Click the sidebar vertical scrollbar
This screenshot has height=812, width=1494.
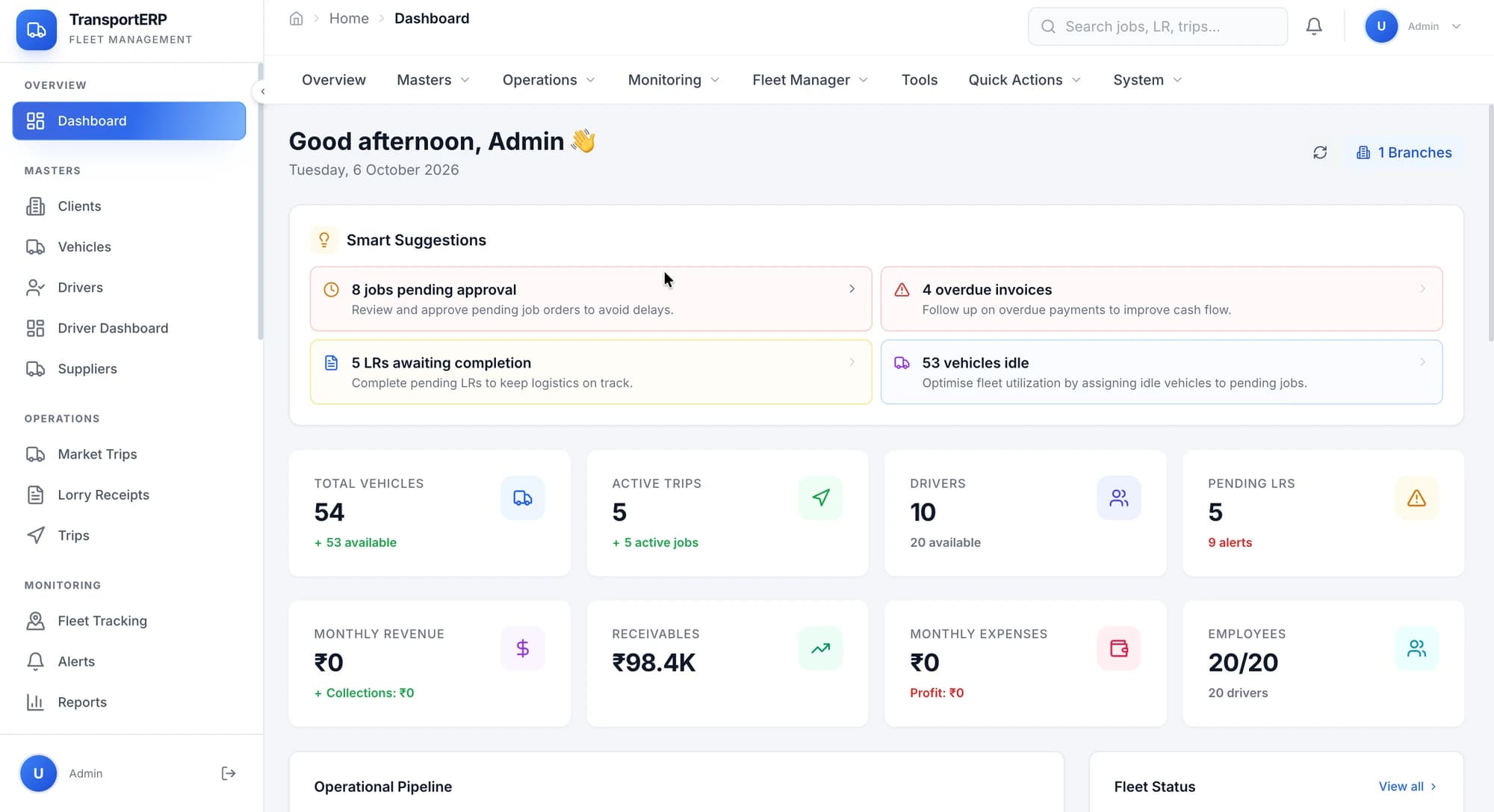point(261,202)
